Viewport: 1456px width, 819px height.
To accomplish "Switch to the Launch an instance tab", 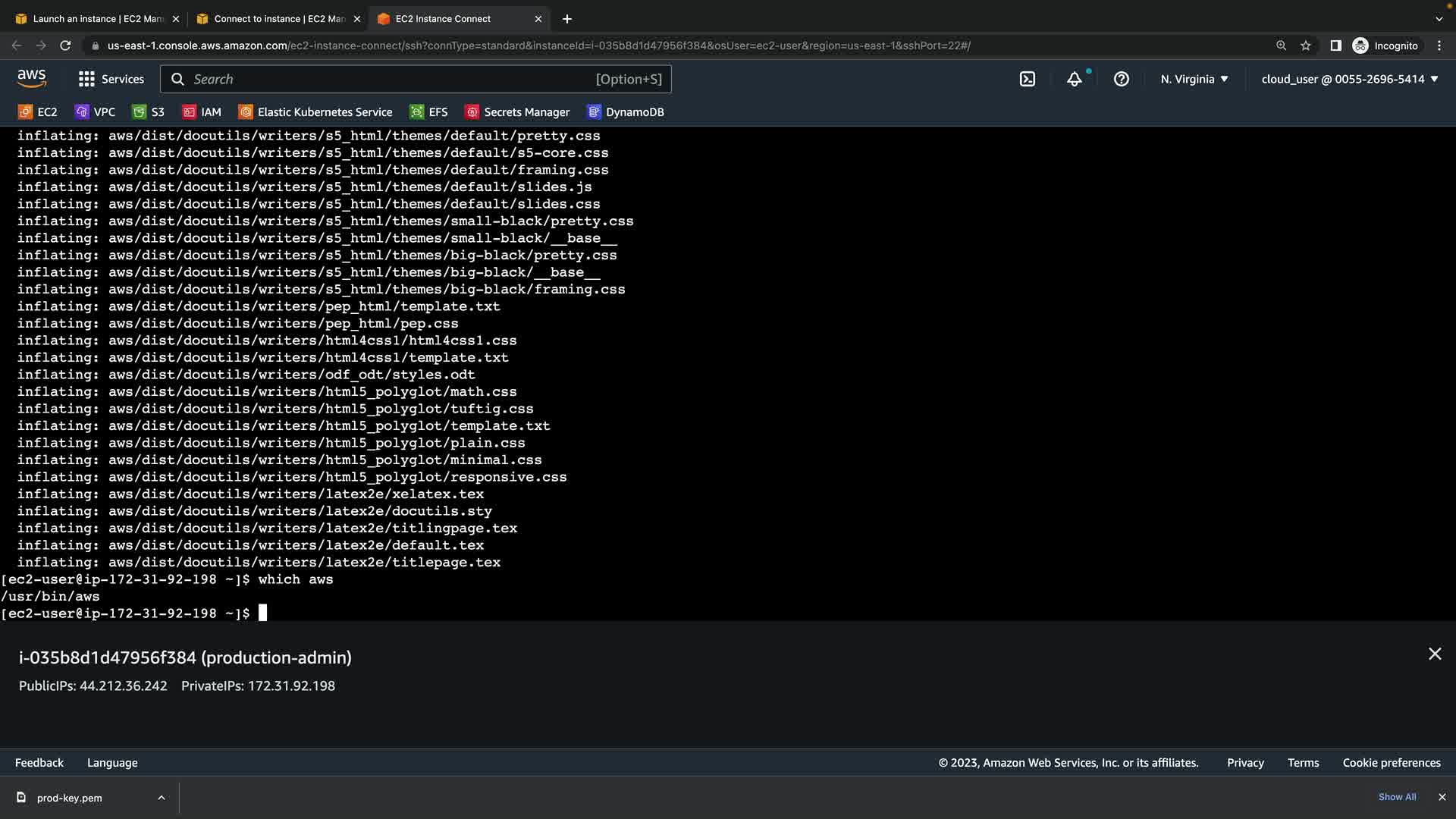I will pos(91,19).
